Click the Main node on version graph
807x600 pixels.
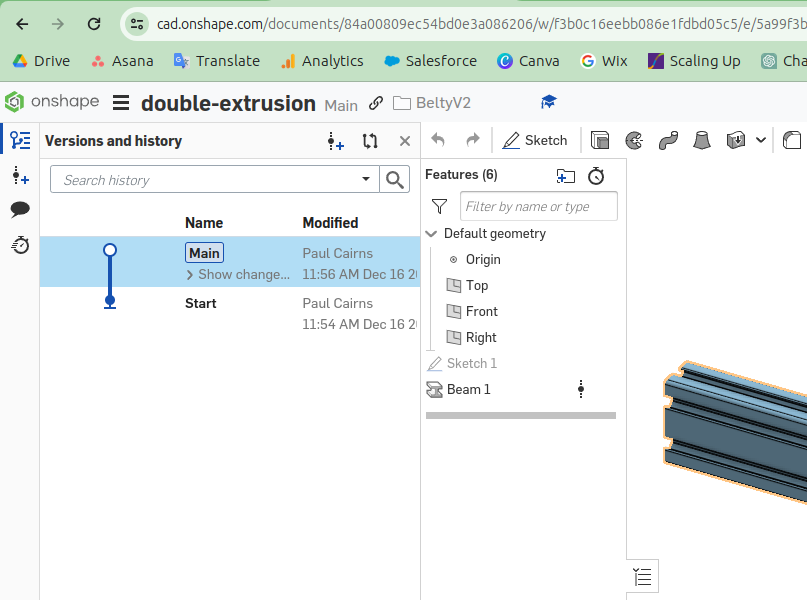[110, 250]
